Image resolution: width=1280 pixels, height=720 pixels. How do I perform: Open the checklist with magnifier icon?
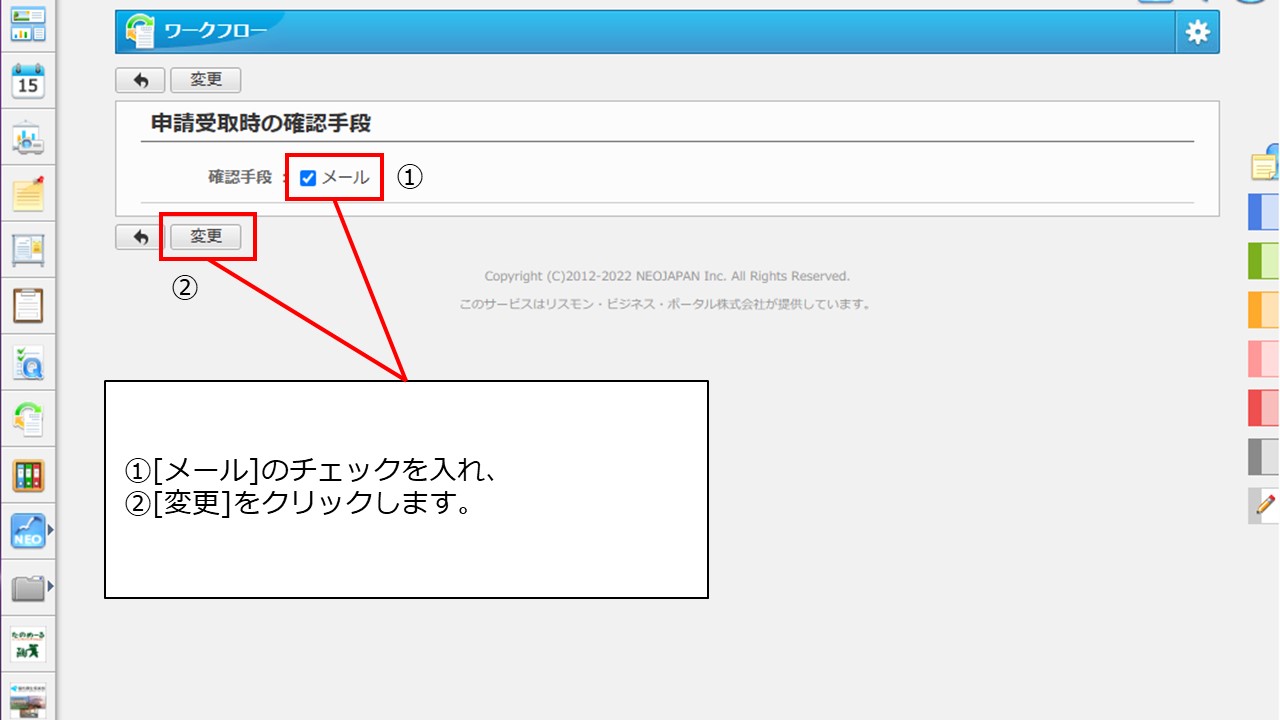click(28, 363)
